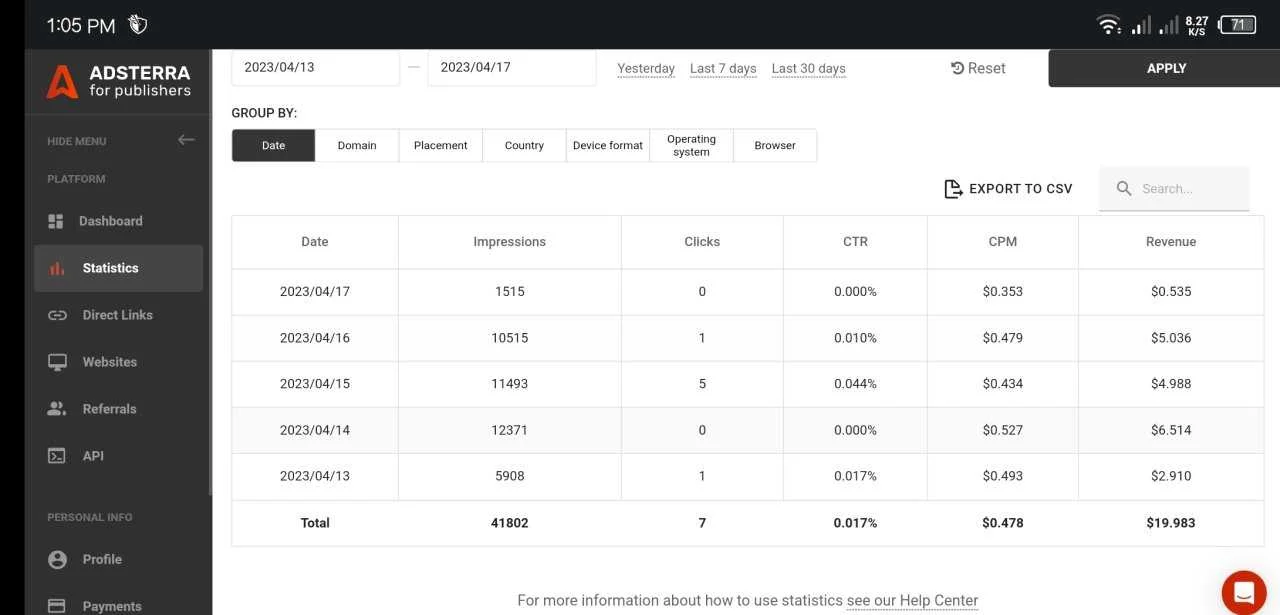The height and width of the screenshot is (615, 1280).
Task: Collapse sidebar with Hide Menu arrow
Action: click(186, 140)
